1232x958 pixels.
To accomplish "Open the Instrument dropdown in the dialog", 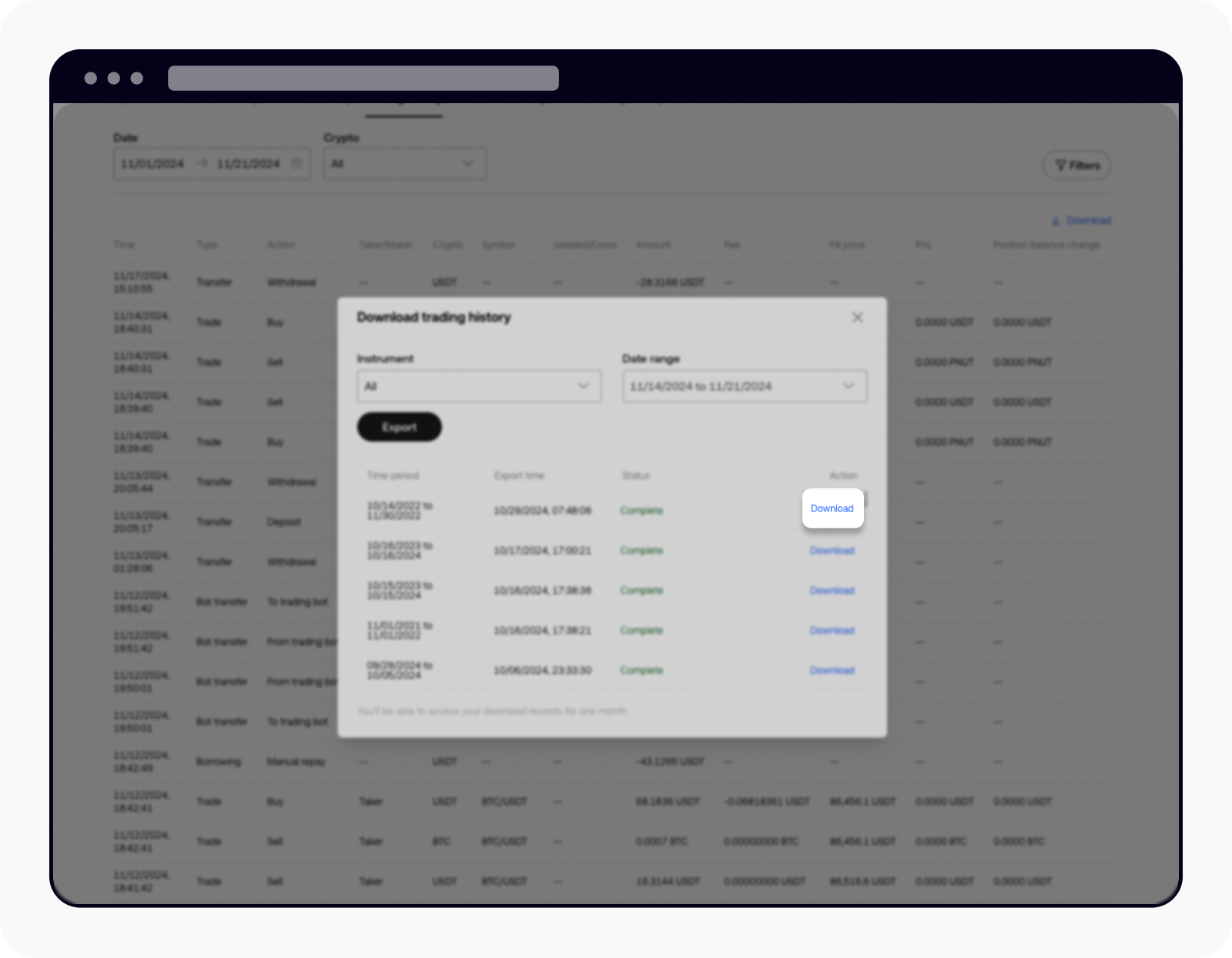I will 479,386.
